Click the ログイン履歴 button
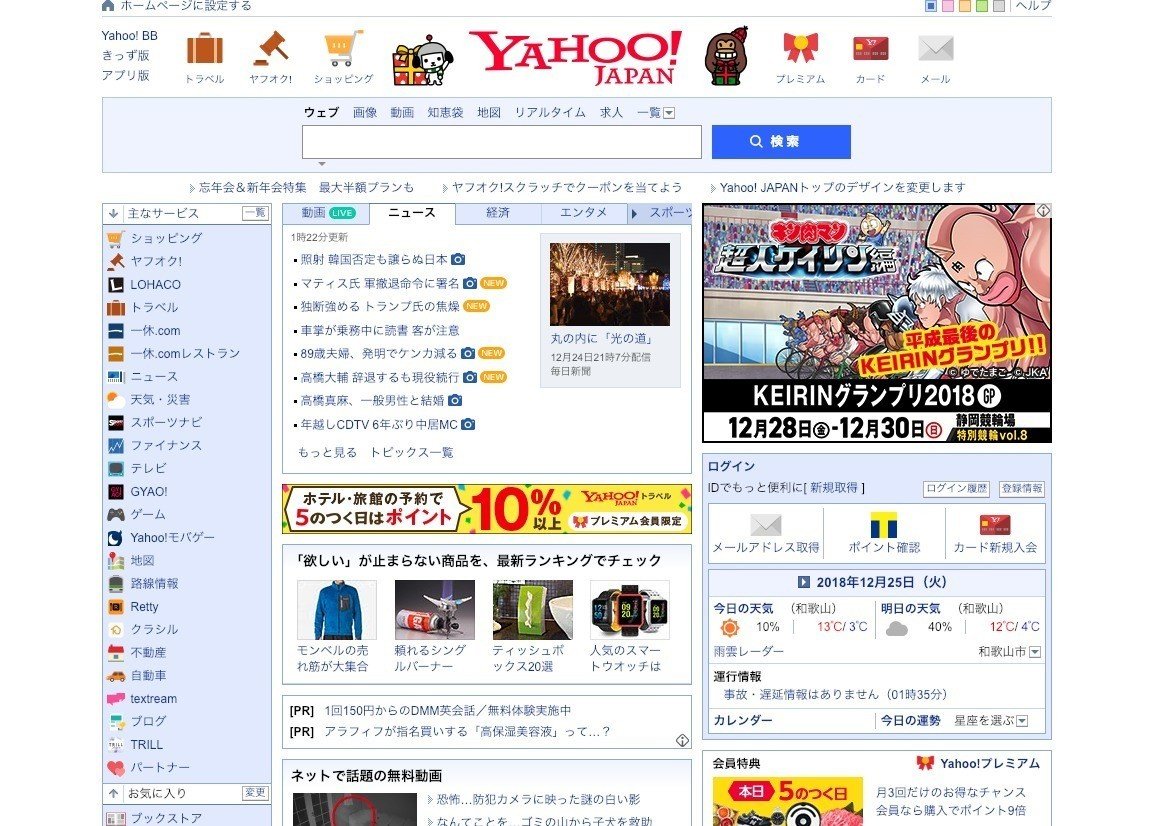Viewport: 1160px width, 826px height. (957, 489)
